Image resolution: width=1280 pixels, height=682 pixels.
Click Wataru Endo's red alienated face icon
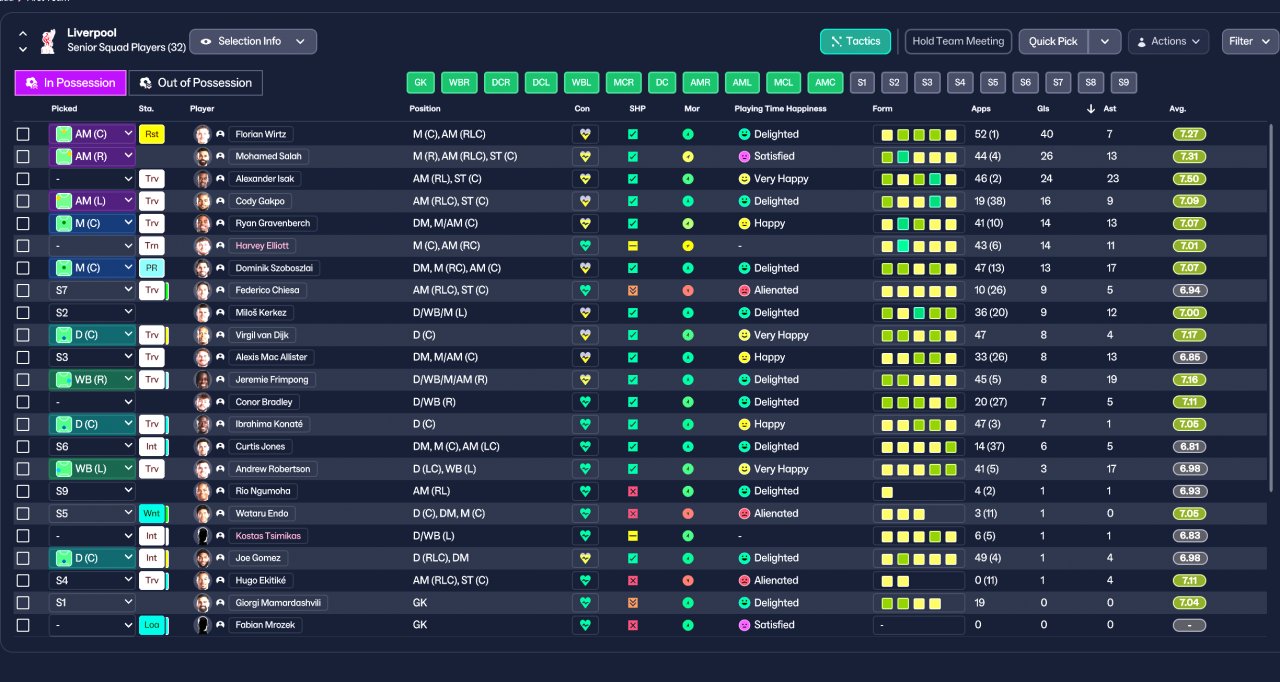pos(744,513)
